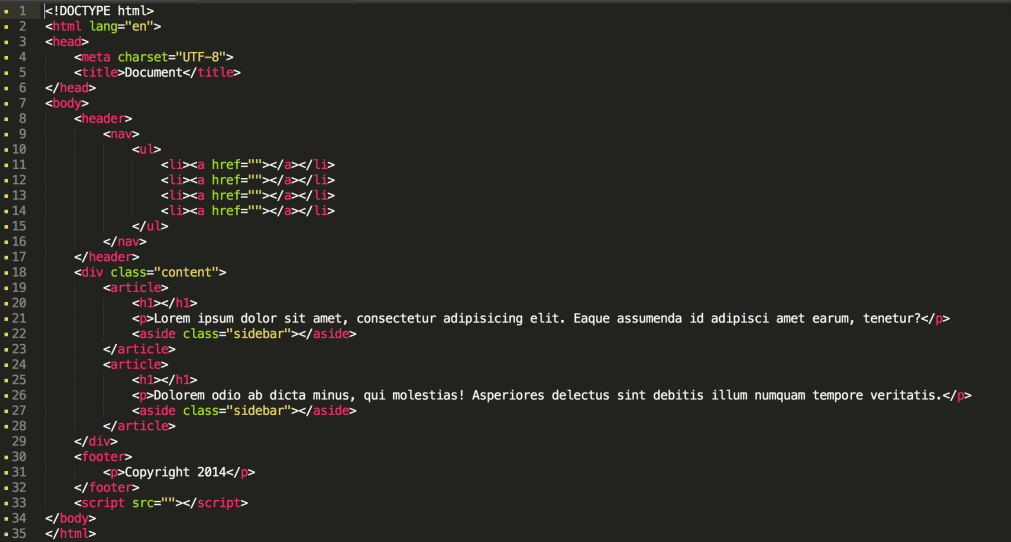
Task: Click the "Copyright 2014" text
Action: 175,473
